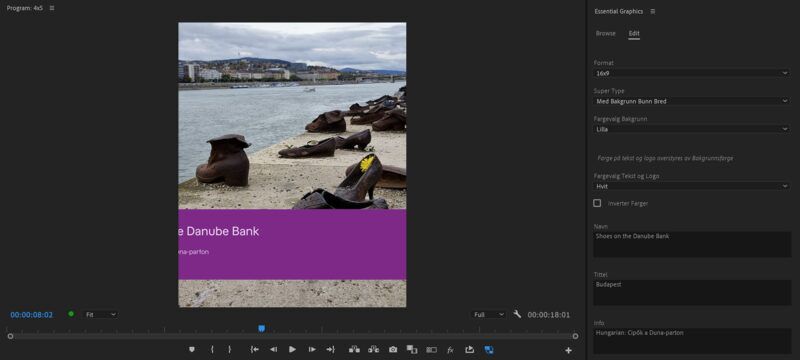Toggle the proxies icon in transport bar

tap(432, 350)
